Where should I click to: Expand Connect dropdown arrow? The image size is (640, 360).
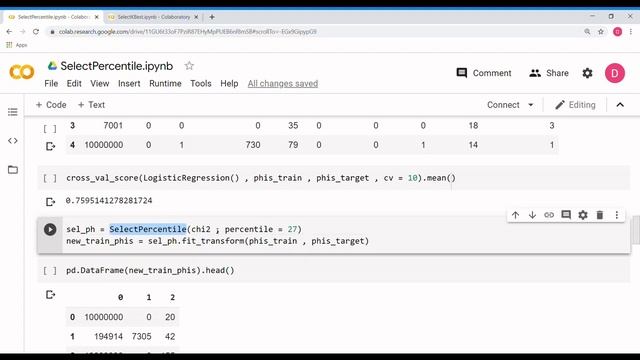(x=531, y=105)
